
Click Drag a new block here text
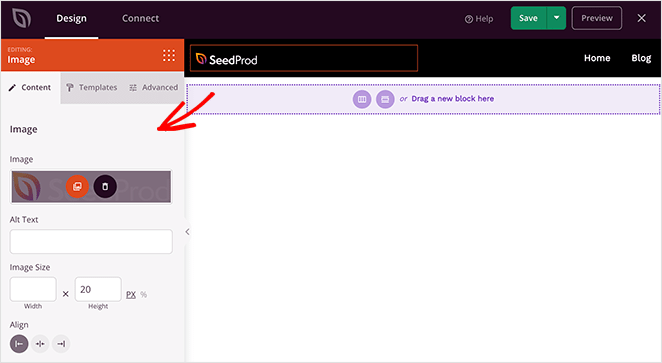coord(453,99)
